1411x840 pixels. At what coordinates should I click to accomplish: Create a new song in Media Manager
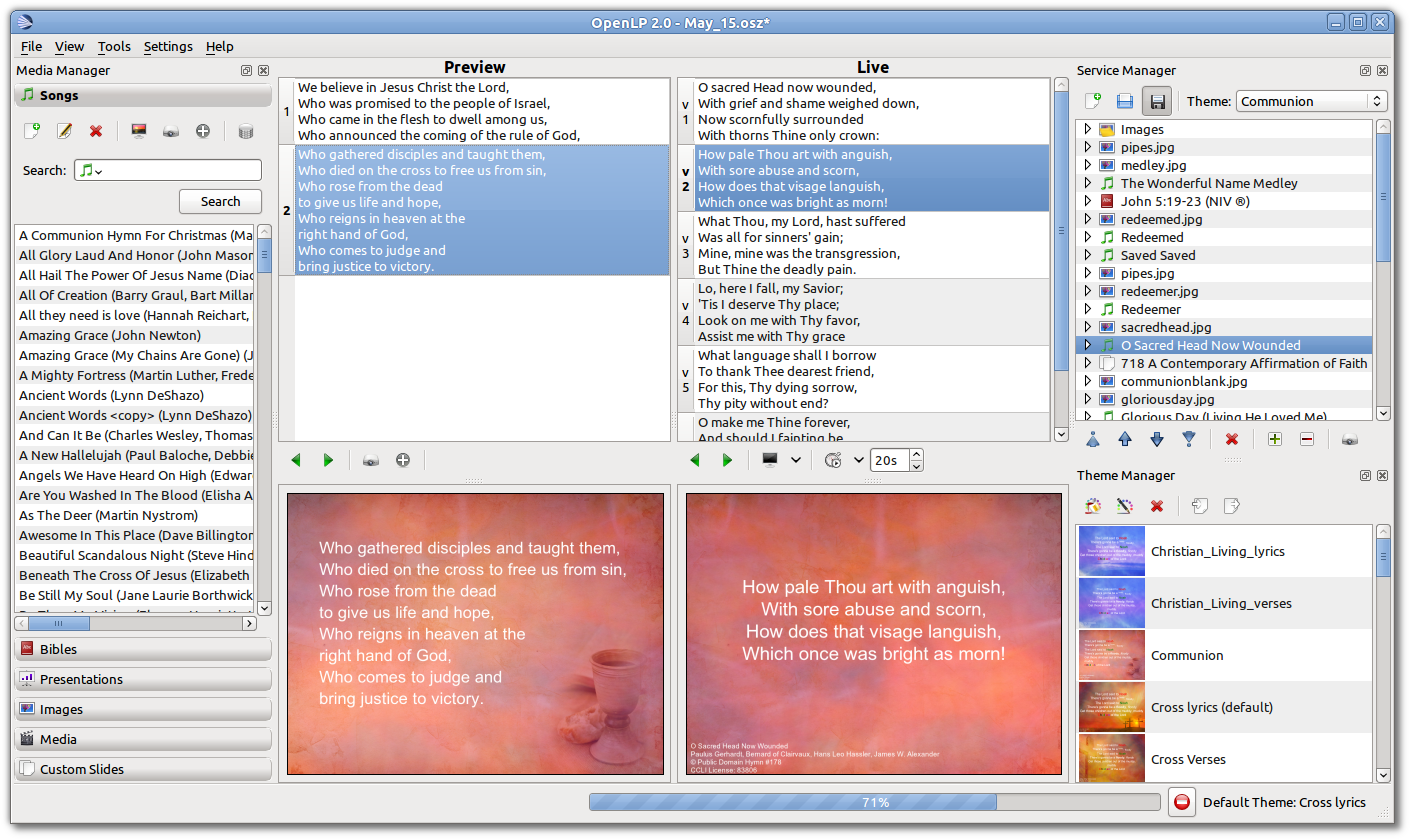pyautogui.click(x=32, y=131)
